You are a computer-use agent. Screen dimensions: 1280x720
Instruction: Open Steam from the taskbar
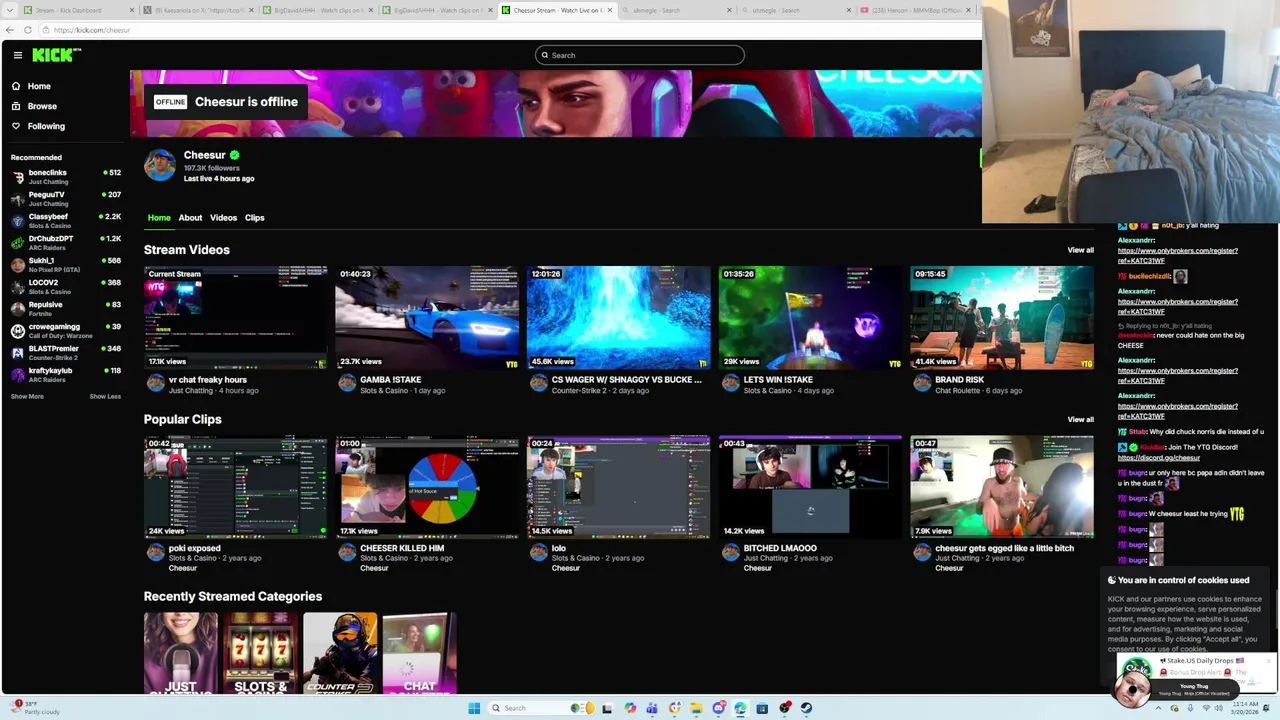[x=806, y=708]
